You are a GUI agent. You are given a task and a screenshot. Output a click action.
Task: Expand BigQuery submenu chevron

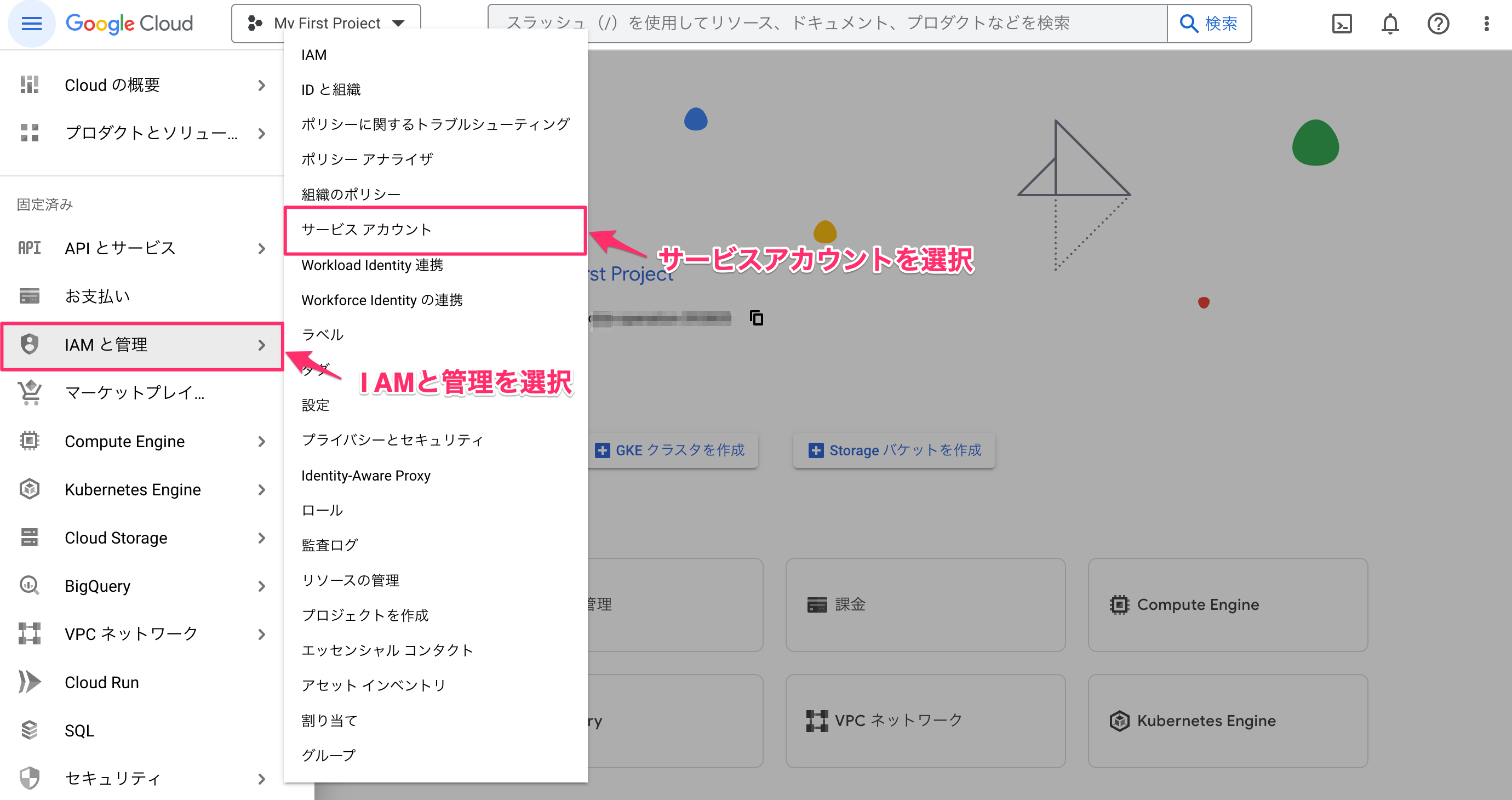click(x=262, y=586)
